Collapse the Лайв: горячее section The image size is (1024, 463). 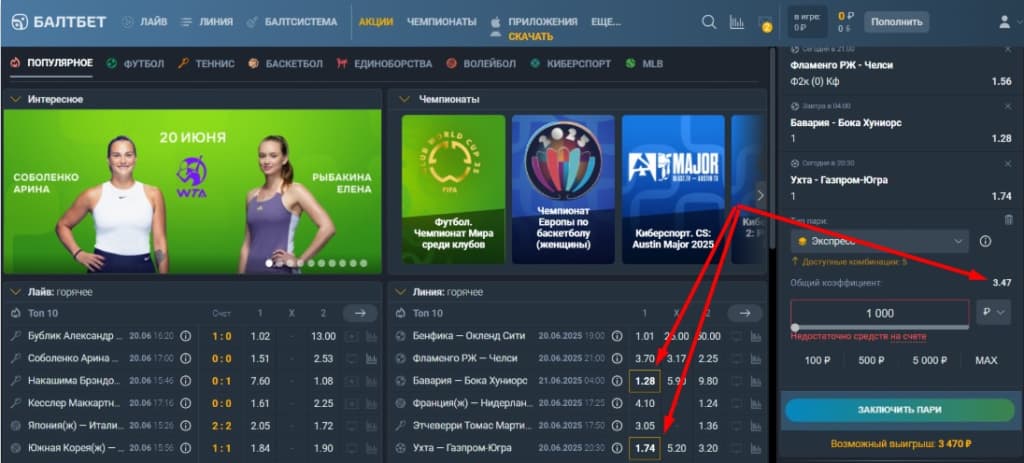pyautogui.click(x=15, y=292)
